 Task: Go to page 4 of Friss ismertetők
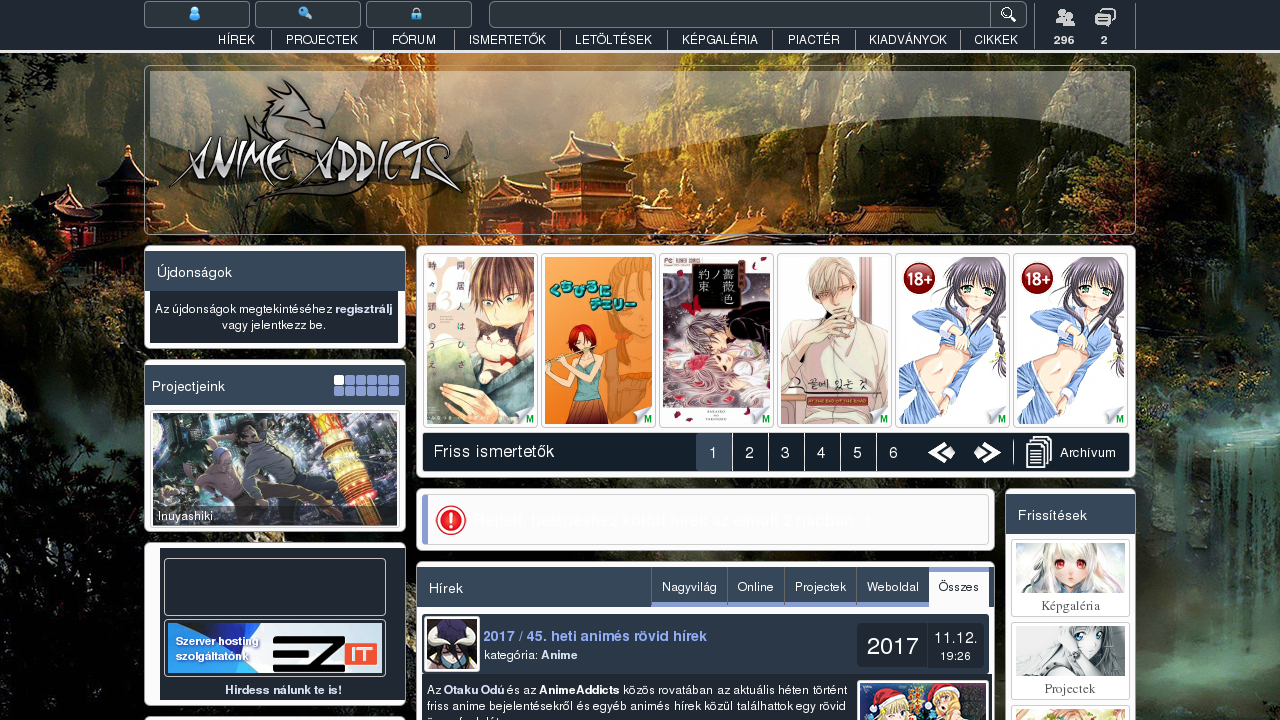point(822,453)
